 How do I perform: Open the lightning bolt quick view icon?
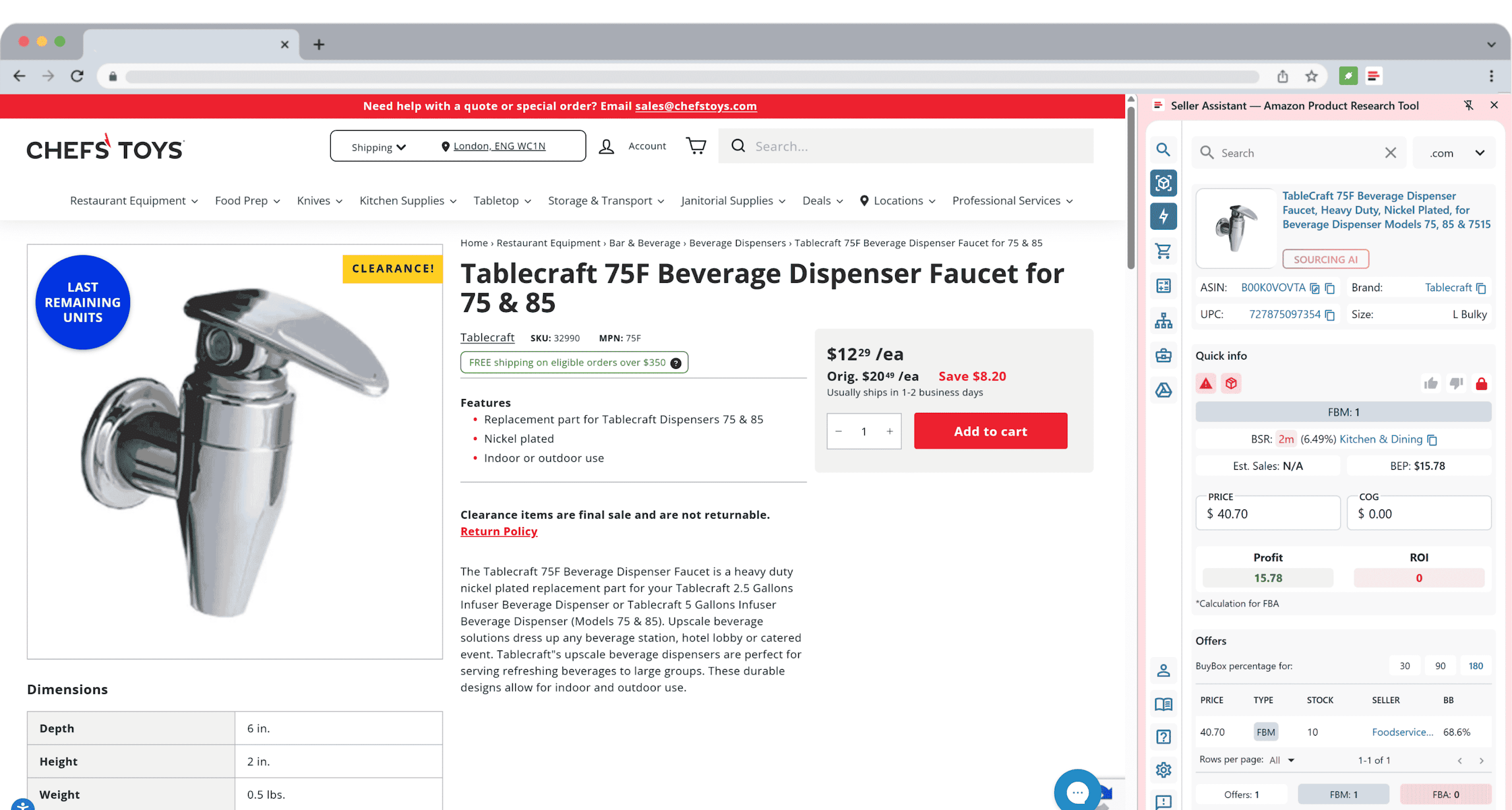[1163, 216]
